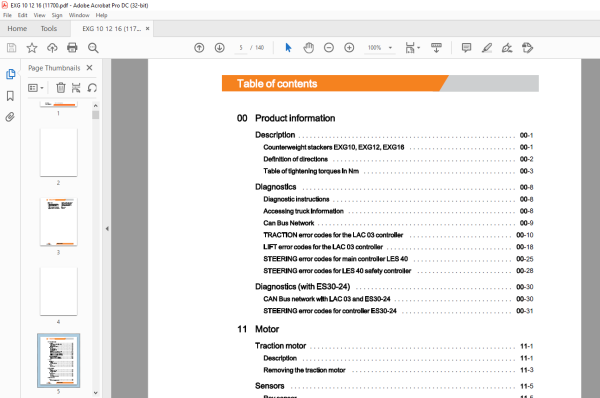Delete selected page with trash icon

60,88
